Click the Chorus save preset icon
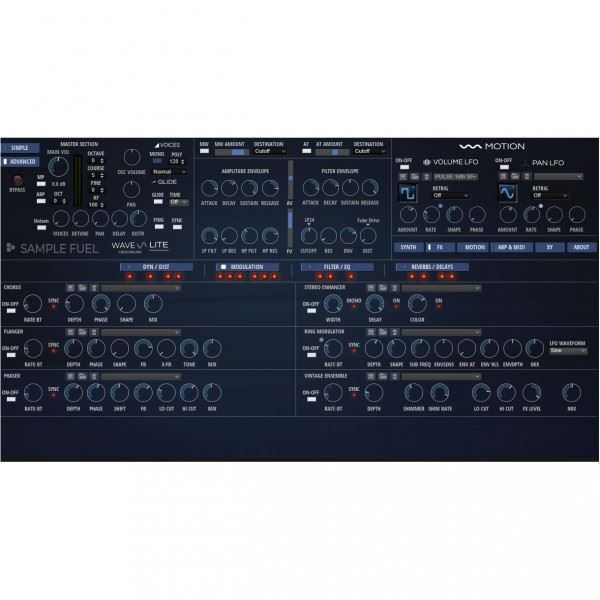 tap(70, 288)
